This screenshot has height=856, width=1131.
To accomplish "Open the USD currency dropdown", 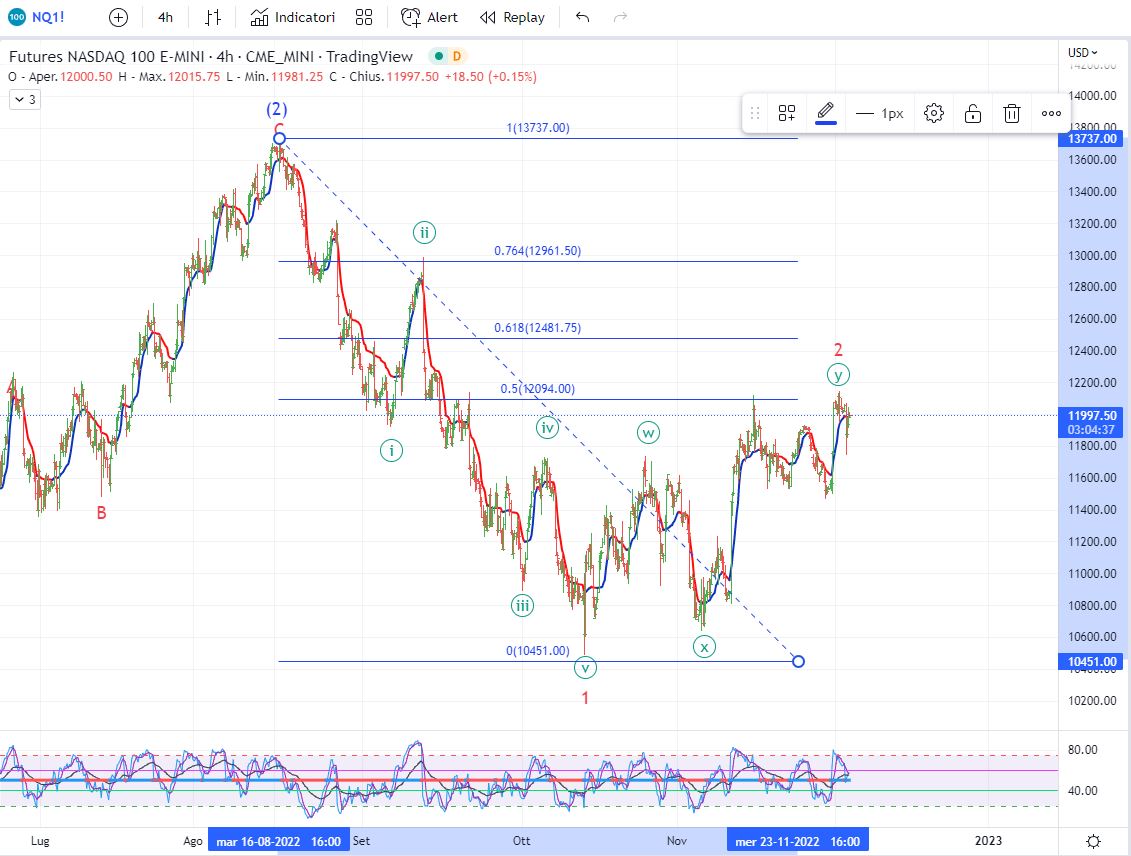I will (1083, 53).
